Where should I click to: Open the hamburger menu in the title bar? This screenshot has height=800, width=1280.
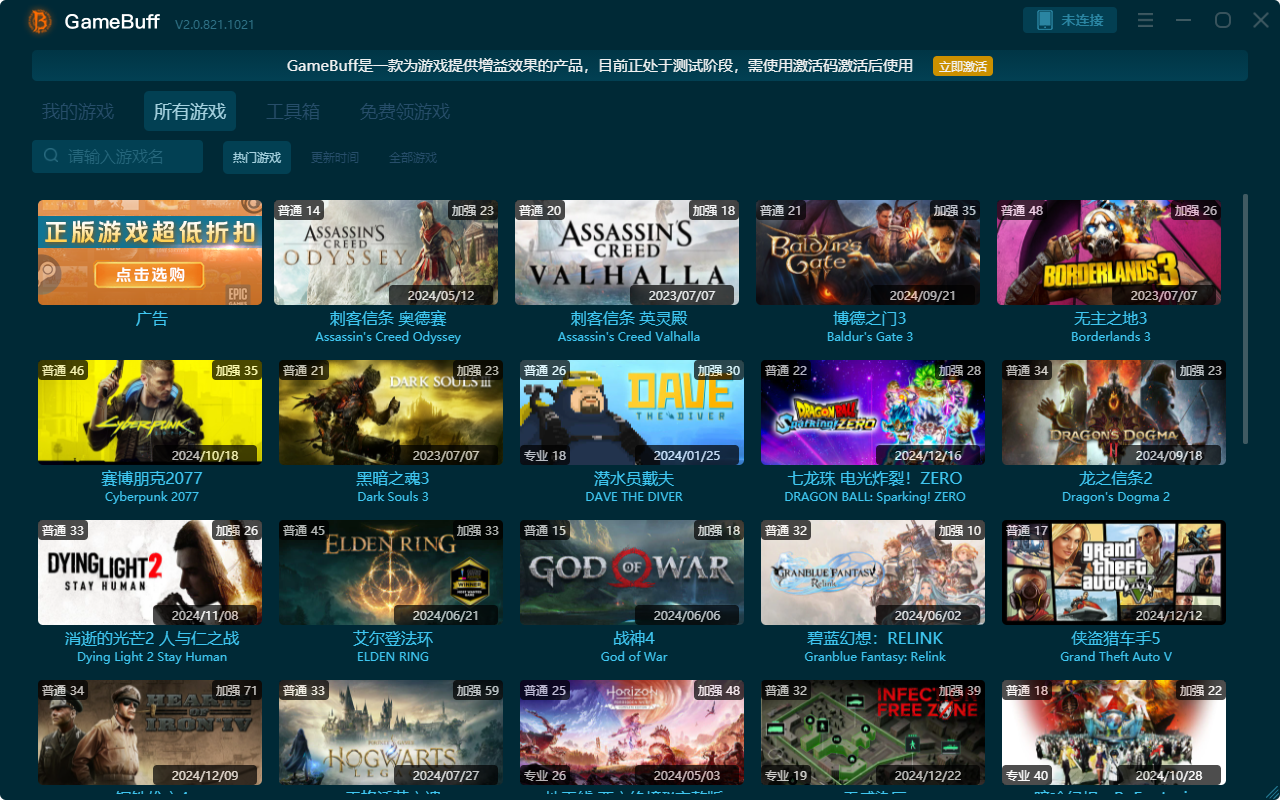(x=1145, y=19)
